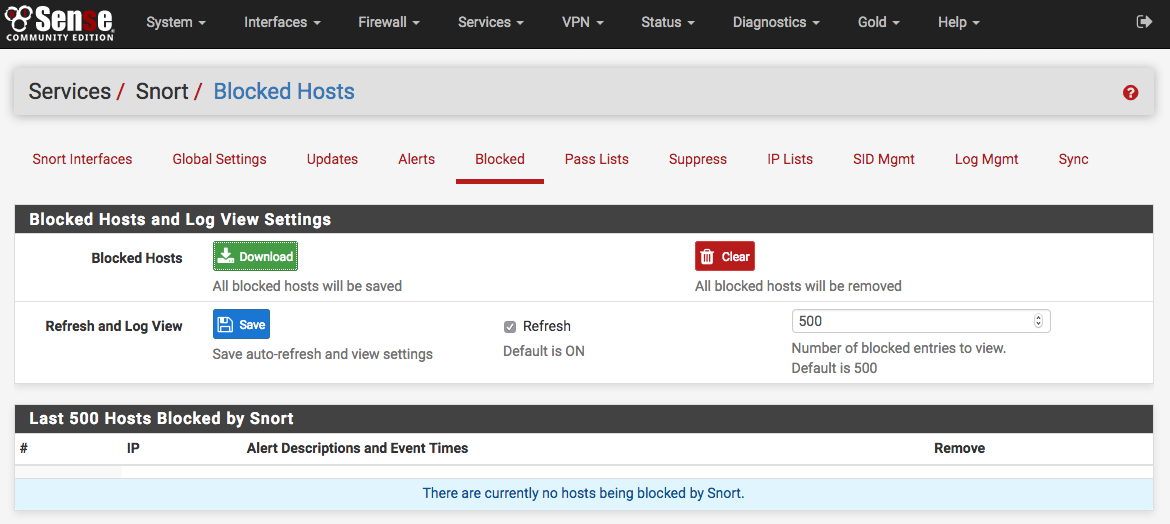The width and height of the screenshot is (1170, 524).
Task: Click the Snort breadcrumb link
Action: (162, 92)
